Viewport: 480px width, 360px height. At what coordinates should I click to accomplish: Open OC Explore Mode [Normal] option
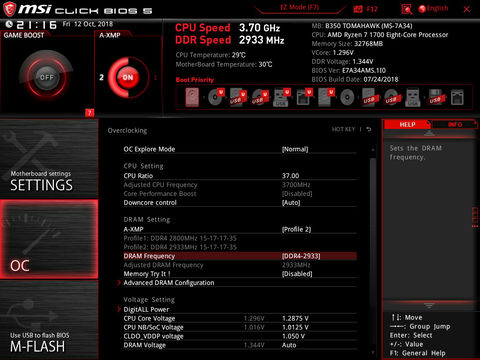pos(240,149)
